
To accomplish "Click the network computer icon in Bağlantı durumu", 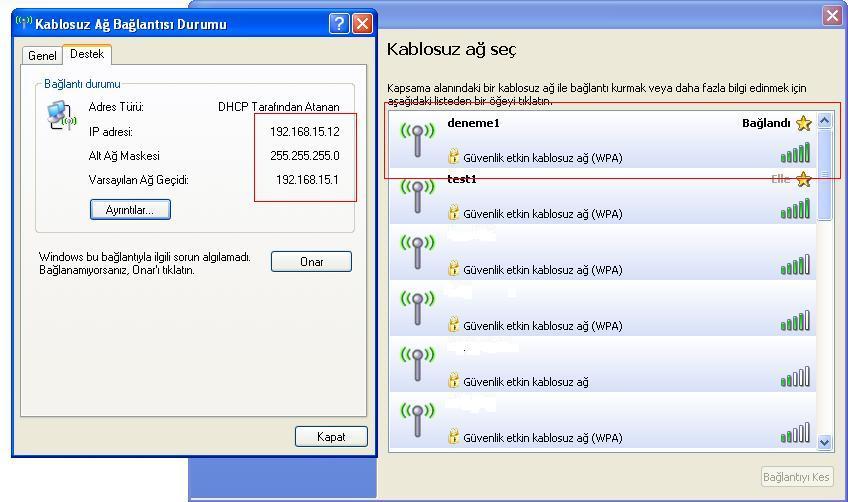I will [x=61, y=116].
